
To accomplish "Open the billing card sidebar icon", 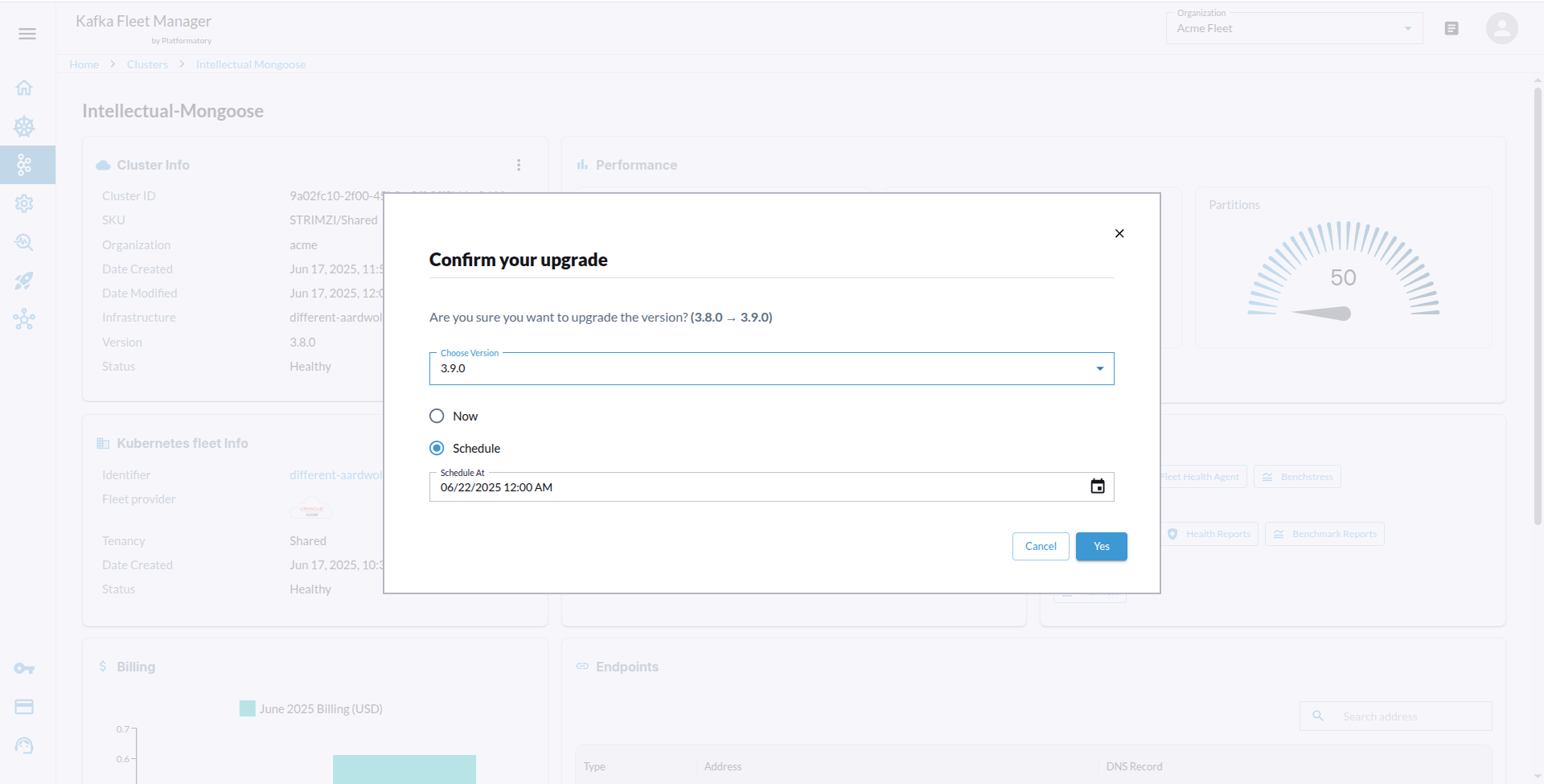I will [24, 707].
